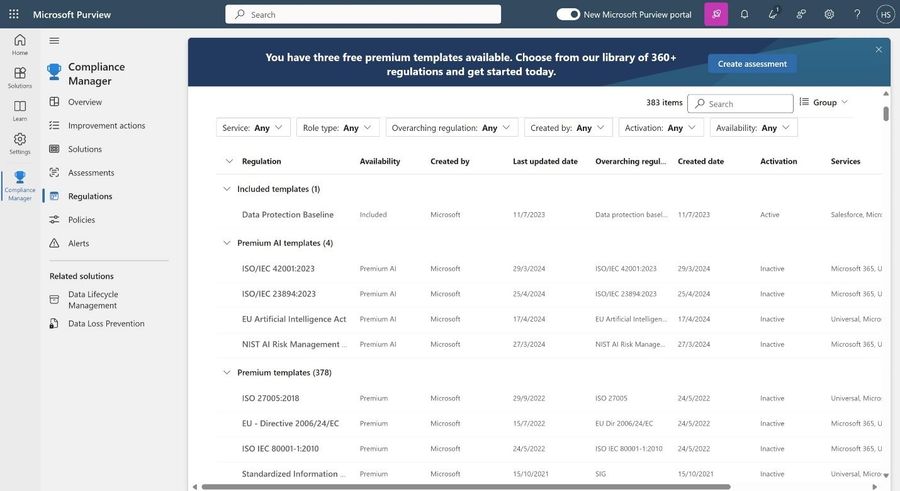This screenshot has width=900, height=491.
Task: Click the regulations list search field
Action: (x=740, y=104)
